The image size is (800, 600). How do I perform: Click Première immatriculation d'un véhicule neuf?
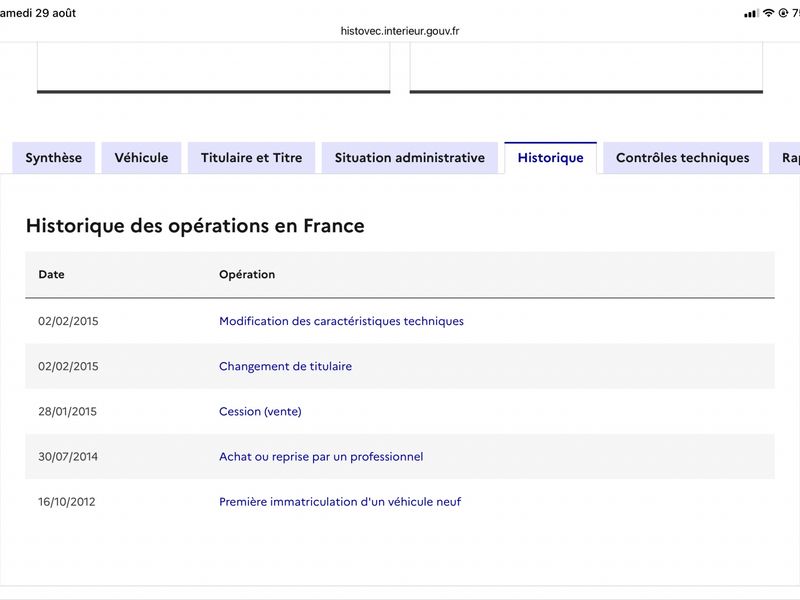340,502
